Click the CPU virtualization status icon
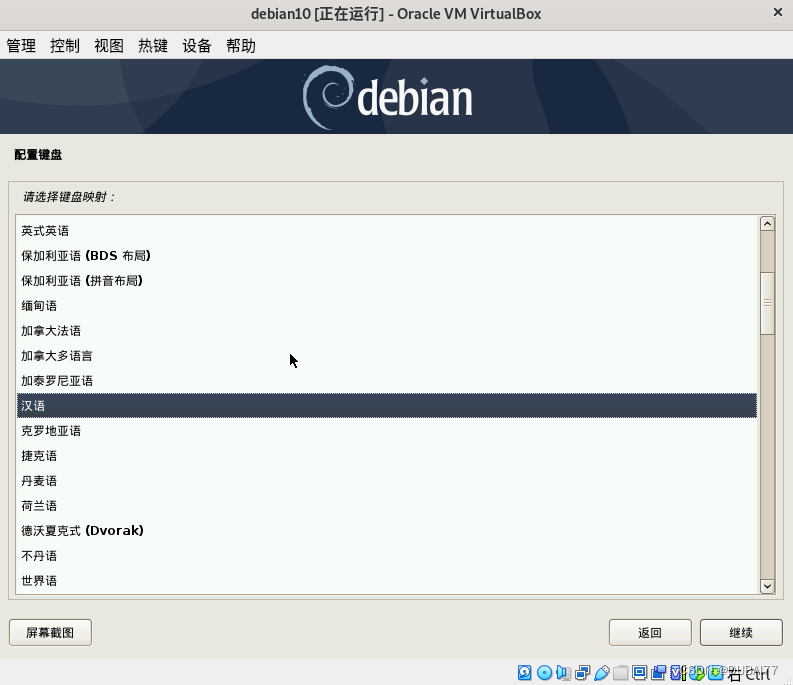Screen dimensions: 793x685 point(678,672)
